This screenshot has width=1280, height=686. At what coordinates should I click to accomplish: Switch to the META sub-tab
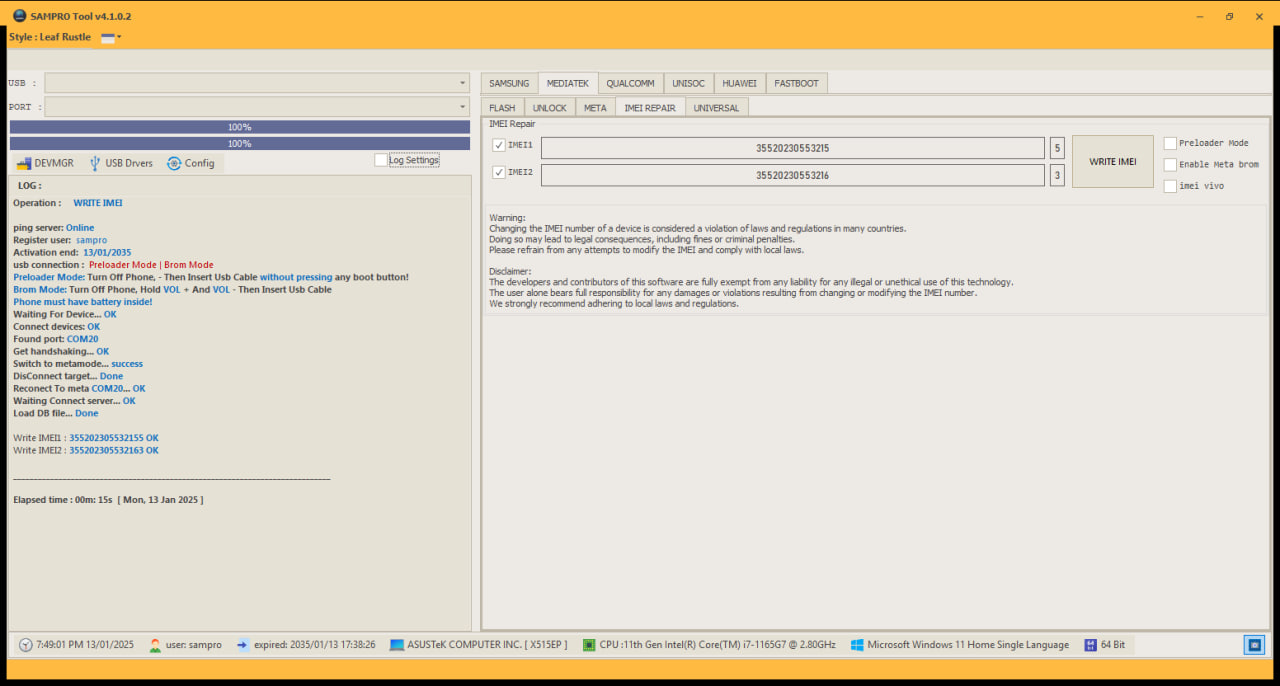point(595,108)
